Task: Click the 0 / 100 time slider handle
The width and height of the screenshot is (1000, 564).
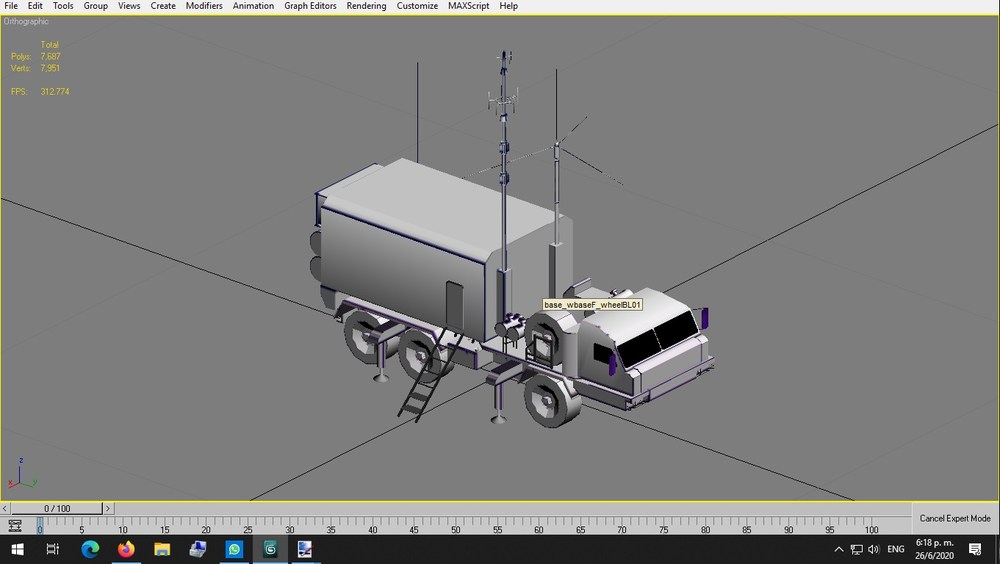Action: pyautogui.click(x=57, y=508)
